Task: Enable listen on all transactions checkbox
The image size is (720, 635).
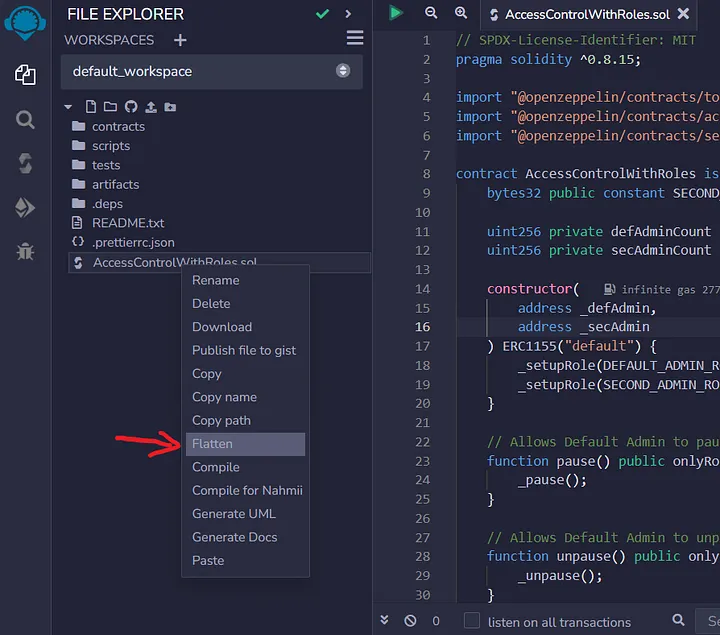Action: click(472, 621)
